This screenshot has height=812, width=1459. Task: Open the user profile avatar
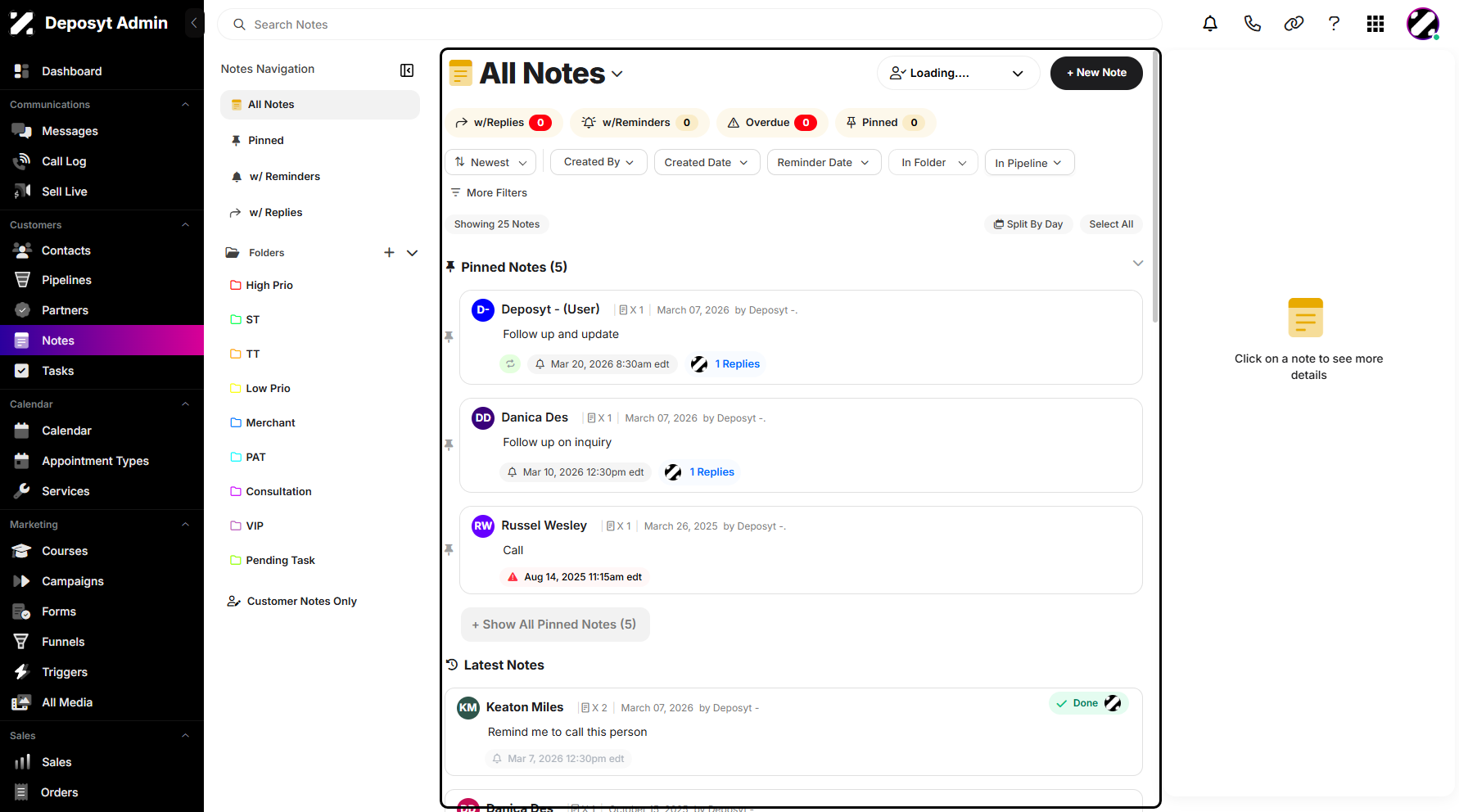pos(1423,24)
